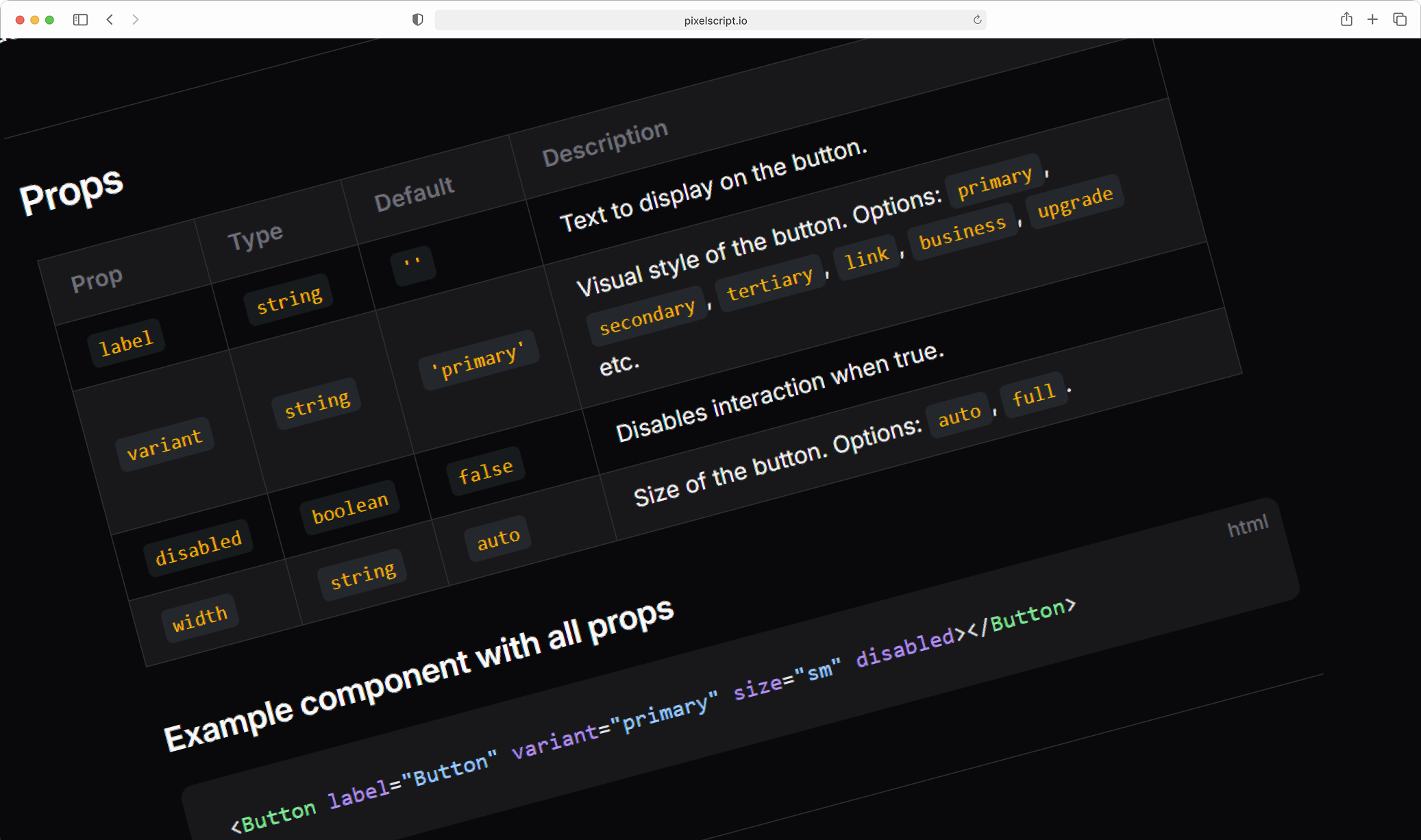Select the 'auto' default value cell

[x=499, y=539]
